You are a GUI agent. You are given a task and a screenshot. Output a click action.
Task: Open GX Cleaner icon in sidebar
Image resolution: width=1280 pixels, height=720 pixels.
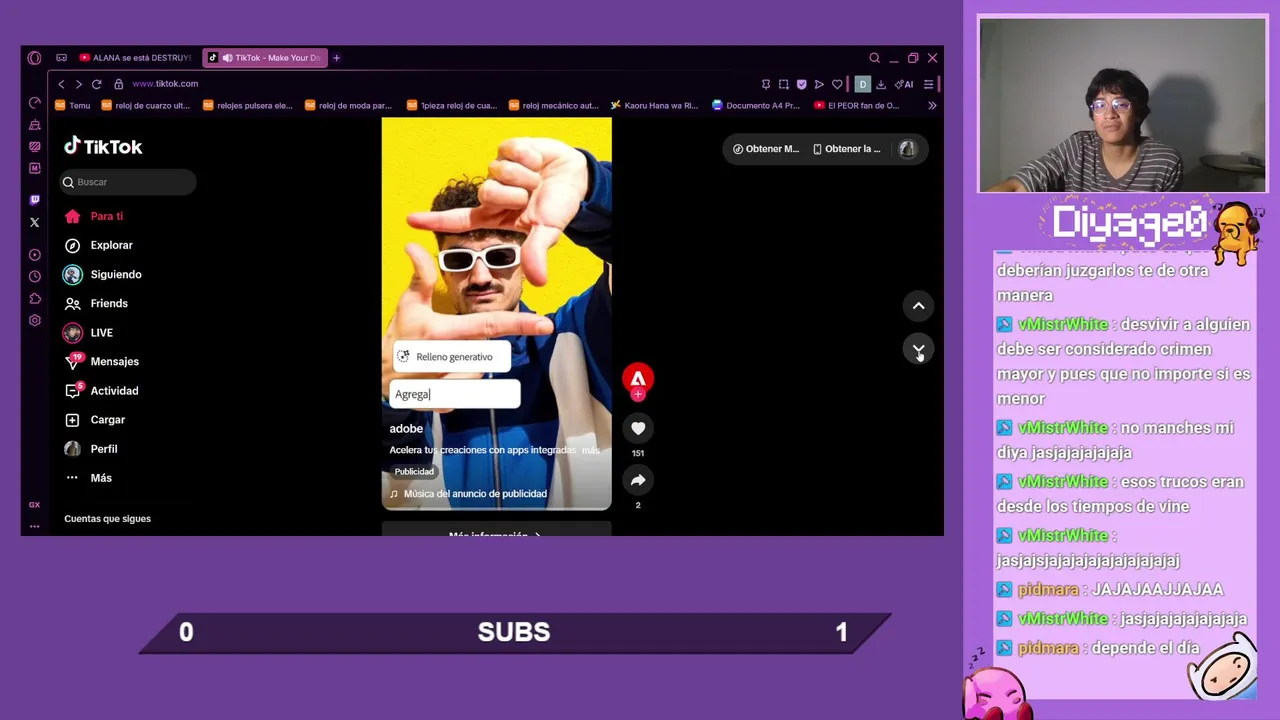click(35, 125)
